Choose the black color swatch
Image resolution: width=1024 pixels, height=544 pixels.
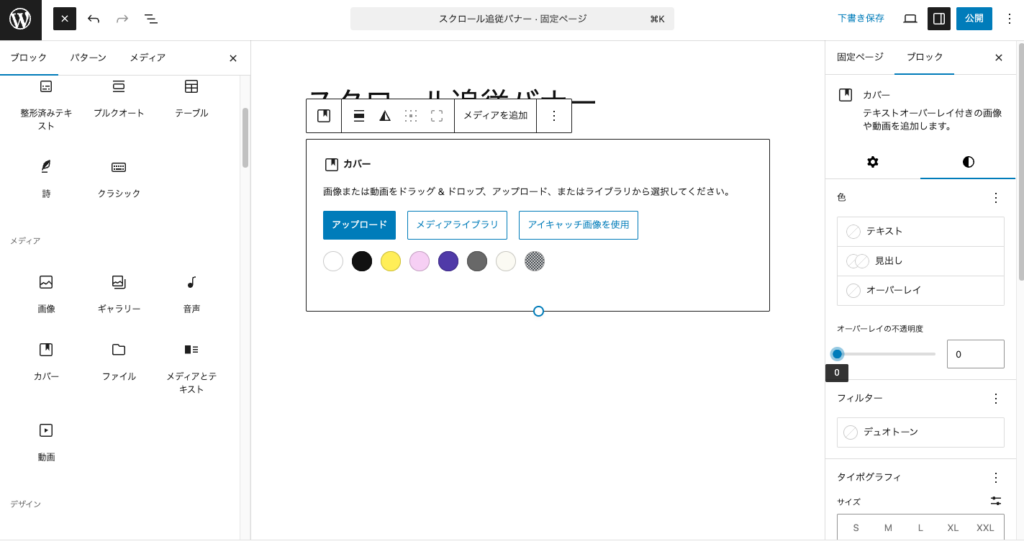tap(362, 261)
